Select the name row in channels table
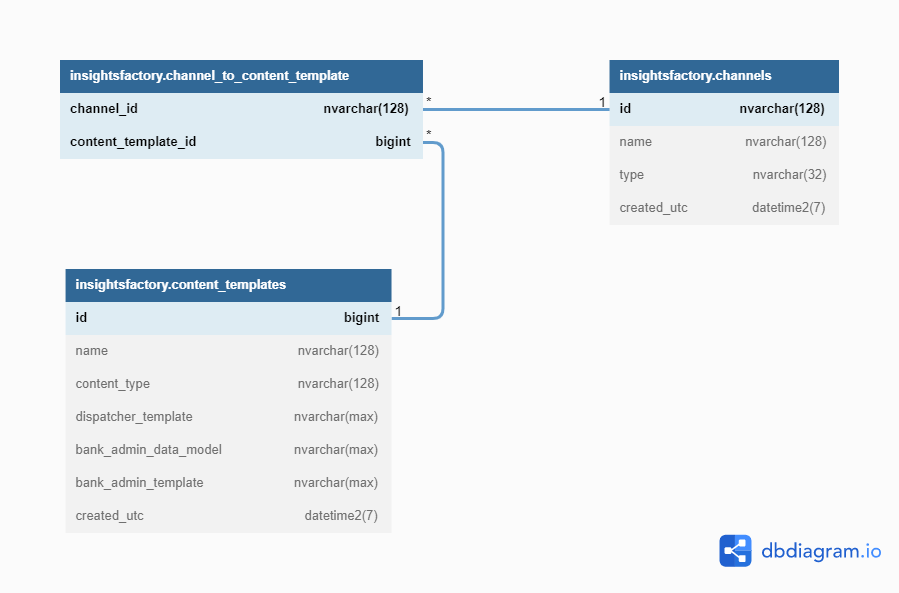Image resolution: width=899 pixels, height=593 pixels. click(723, 142)
